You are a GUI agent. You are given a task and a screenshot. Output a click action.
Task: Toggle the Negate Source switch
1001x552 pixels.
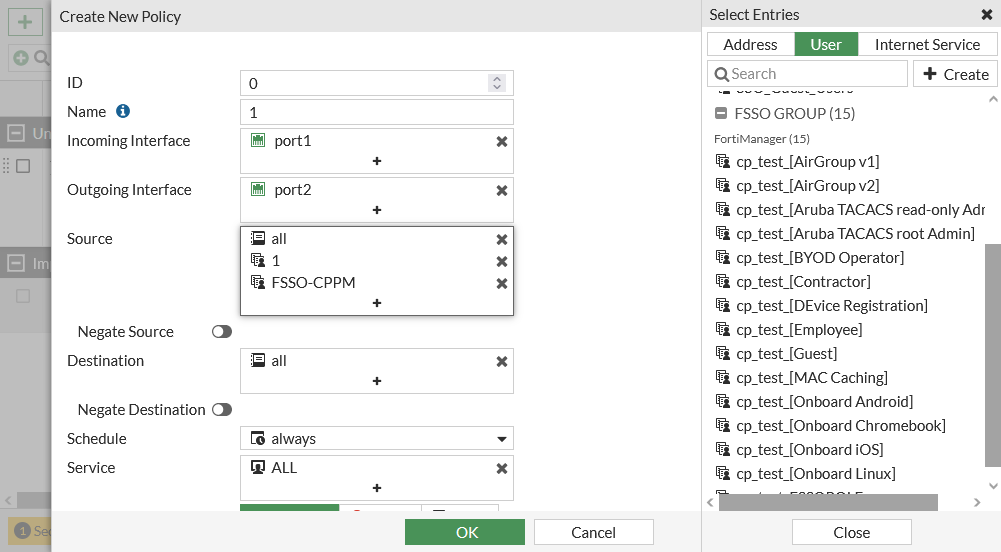[x=222, y=332]
